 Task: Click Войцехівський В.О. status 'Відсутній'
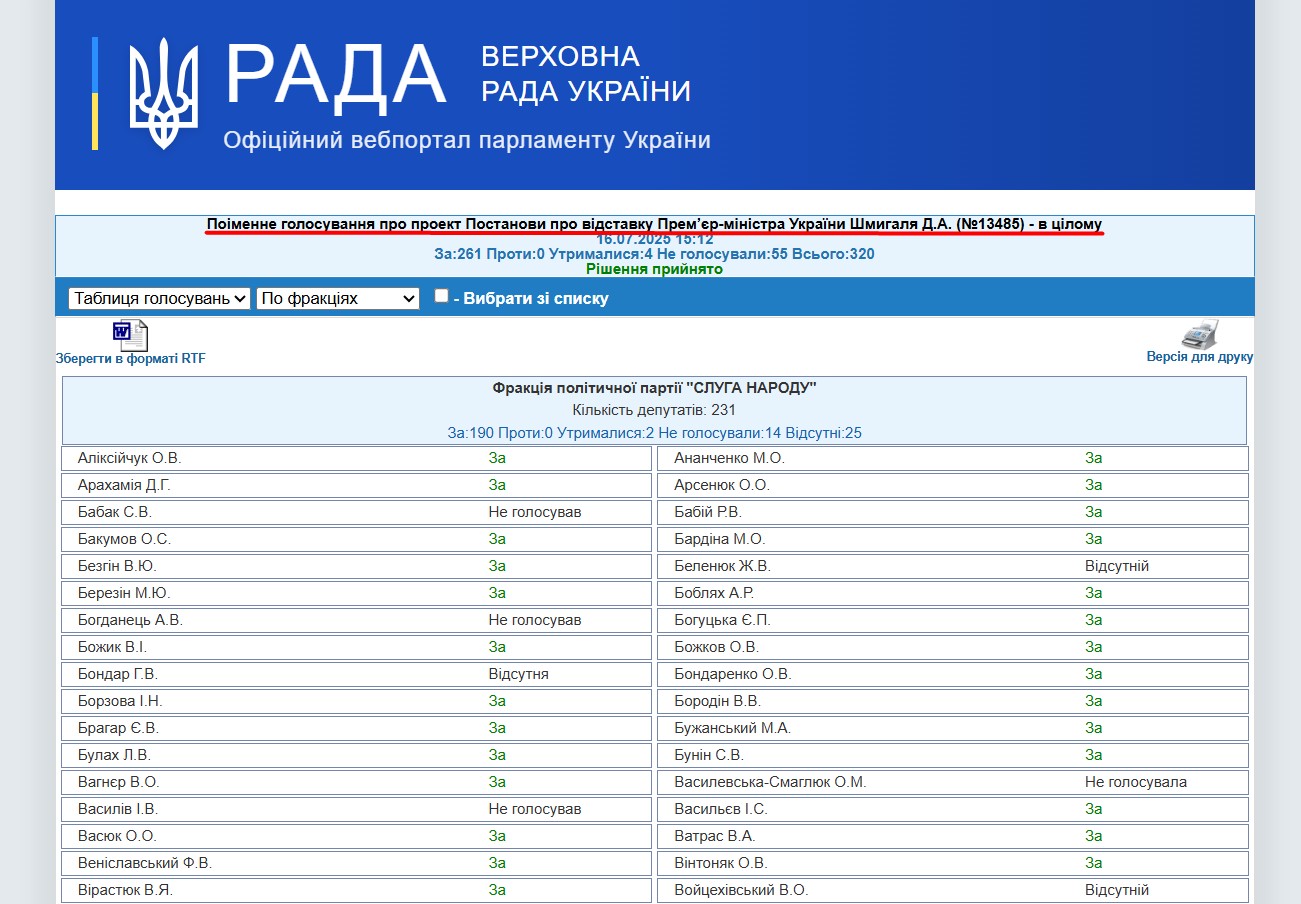[1117, 890]
